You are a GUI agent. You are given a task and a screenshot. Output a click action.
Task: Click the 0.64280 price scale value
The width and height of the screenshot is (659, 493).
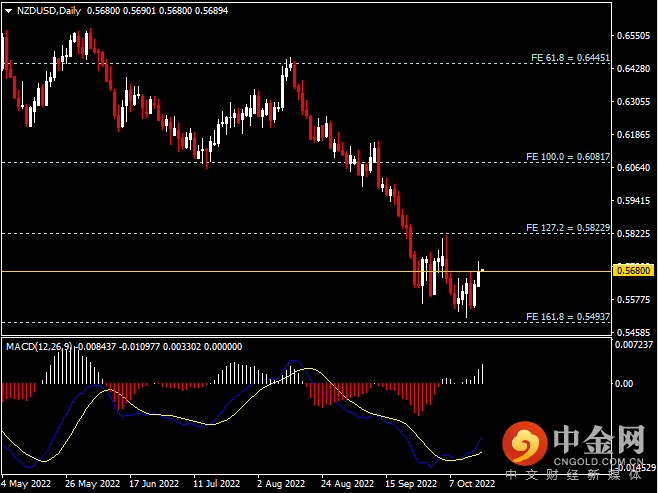coord(633,69)
